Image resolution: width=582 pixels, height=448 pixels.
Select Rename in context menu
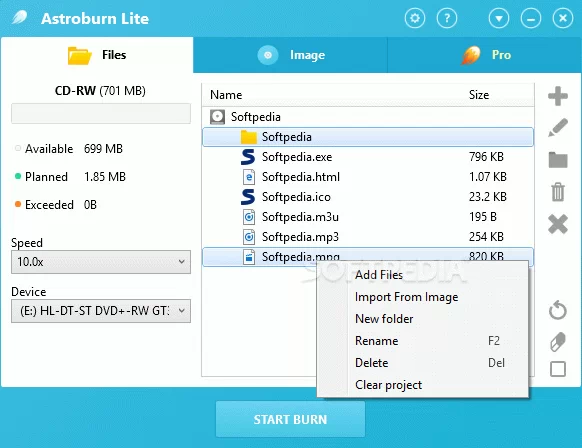pos(422,341)
